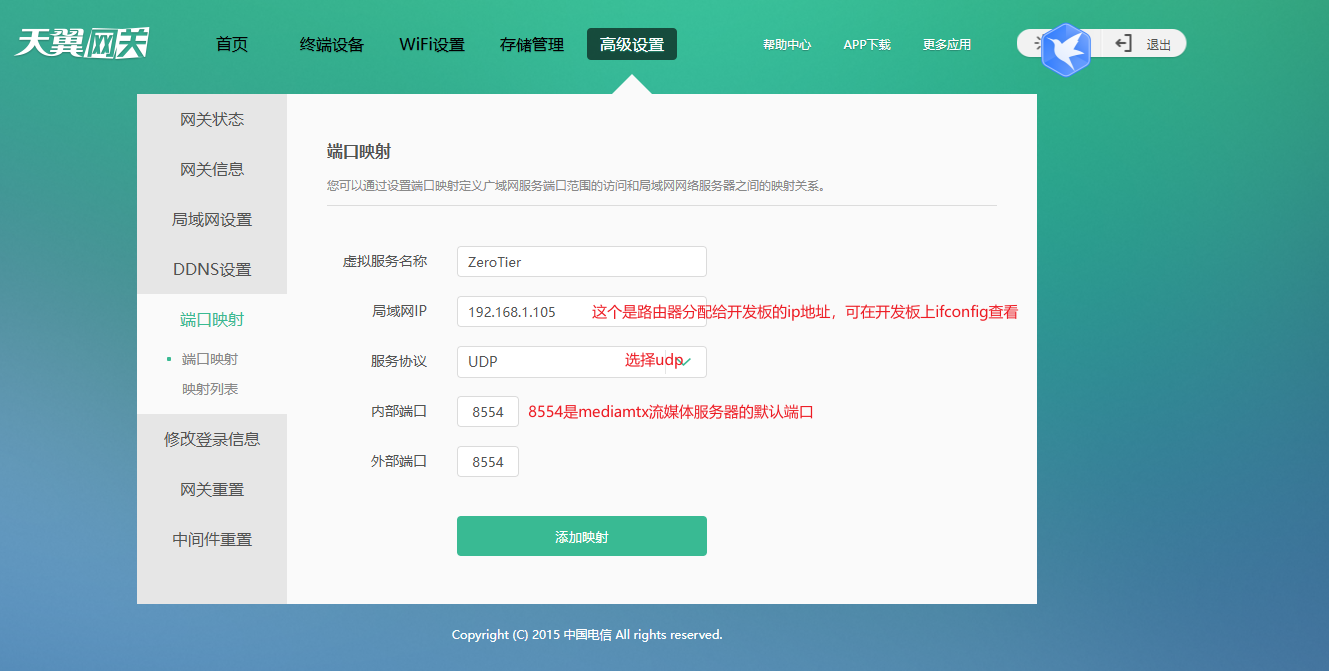Open the 存储管理 tab
The width and height of the screenshot is (1329, 671).
(x=532, y=44)
